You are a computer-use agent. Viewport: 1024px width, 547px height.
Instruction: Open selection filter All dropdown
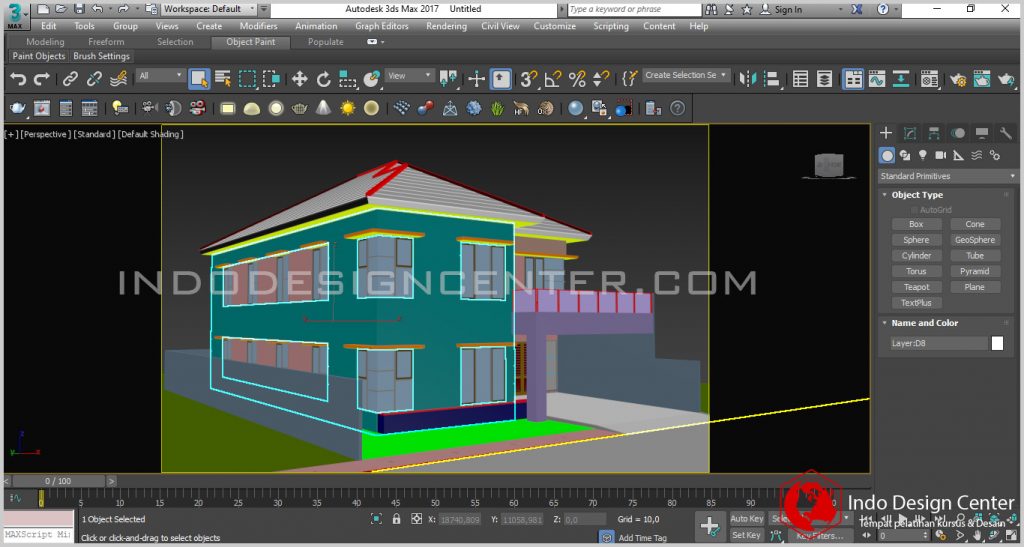160,76
